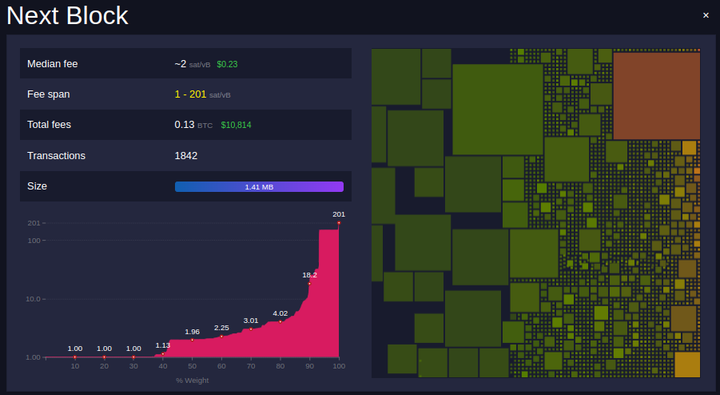Image resolution: width=720 pixels, height=395 pixels.
Task: Click the $0.23 median fee value
Action: tap(227, 64)
